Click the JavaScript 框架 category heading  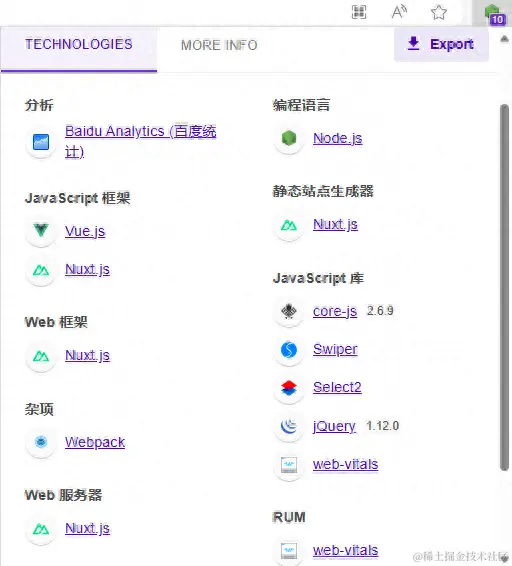point(78,198)
